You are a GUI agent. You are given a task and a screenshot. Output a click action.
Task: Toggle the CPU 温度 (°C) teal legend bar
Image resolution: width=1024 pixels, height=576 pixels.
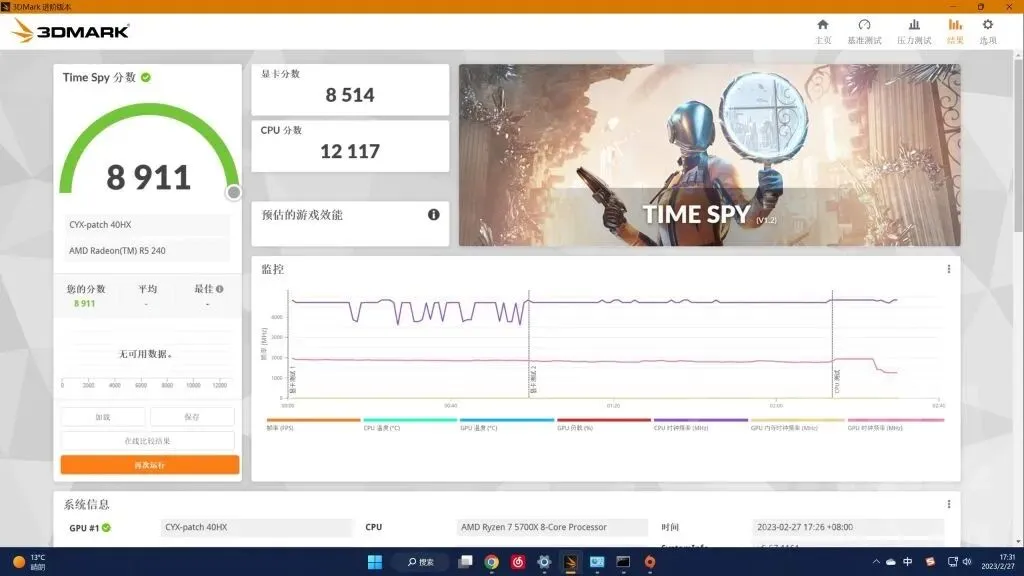point(410,421)
